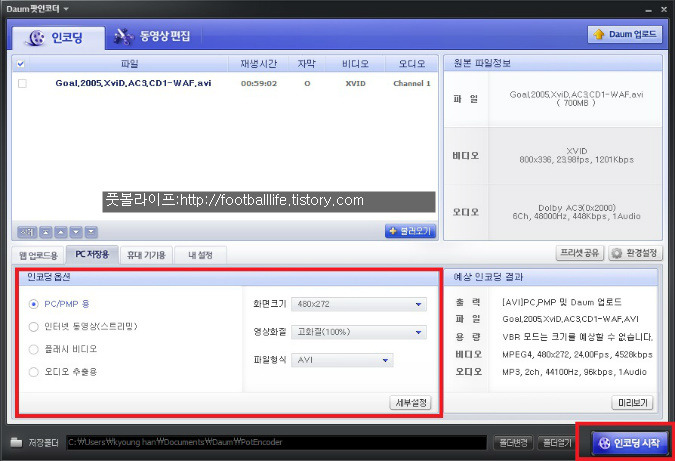Click the 미리보기 preview button
Image resolution: width=675 pixels, height=461 pixels.
coord(632,403)
